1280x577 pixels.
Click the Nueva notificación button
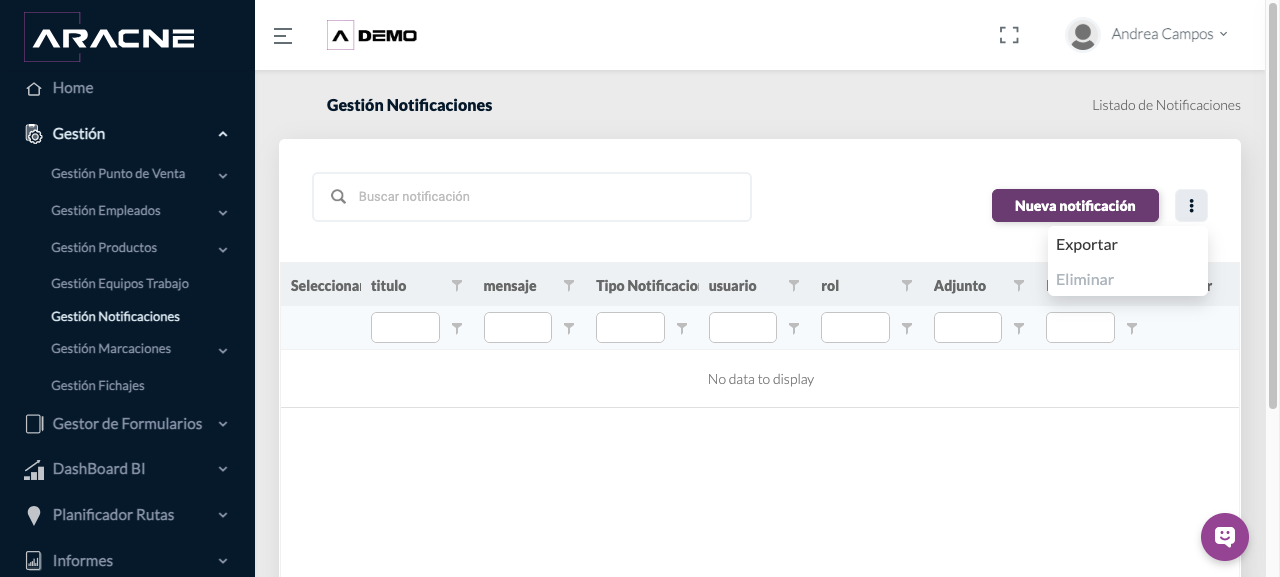click(1075, 206)
